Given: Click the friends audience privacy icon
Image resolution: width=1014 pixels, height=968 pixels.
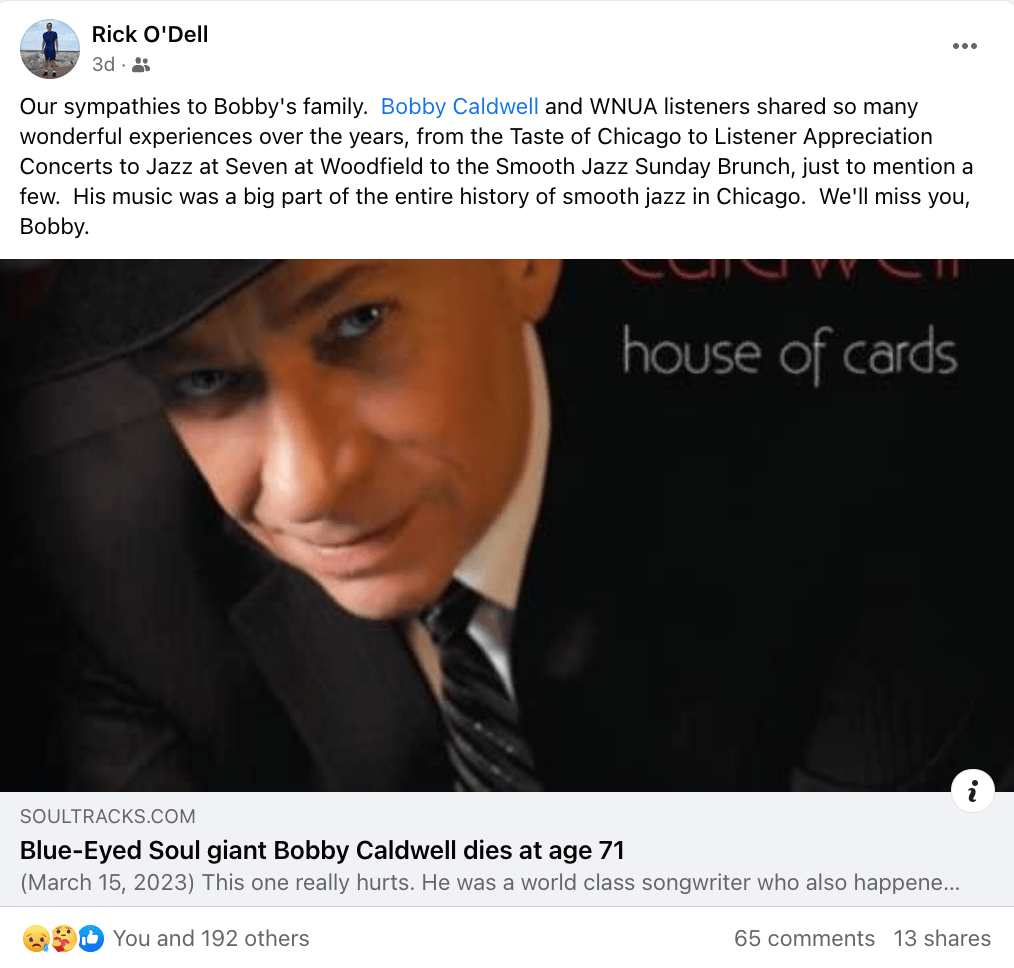Looking at the screenshot, I should pos(141,65).
